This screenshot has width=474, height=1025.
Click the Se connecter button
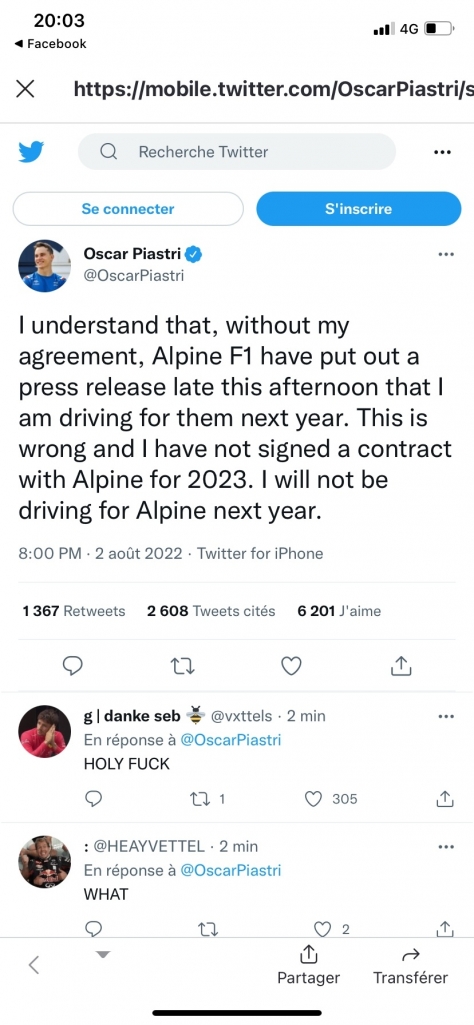(x=128, y=209)
